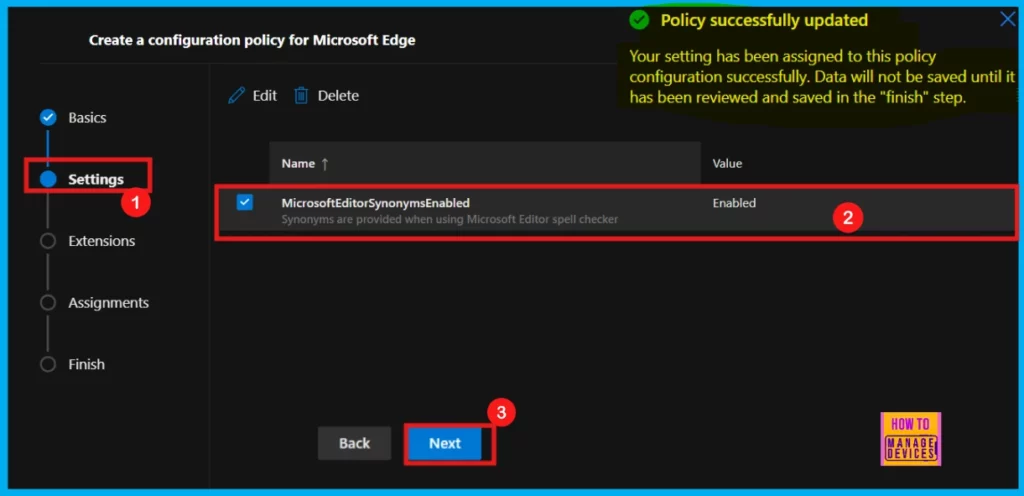
Task: Click the Edit pencil icon
Action: tap(236, 96)
